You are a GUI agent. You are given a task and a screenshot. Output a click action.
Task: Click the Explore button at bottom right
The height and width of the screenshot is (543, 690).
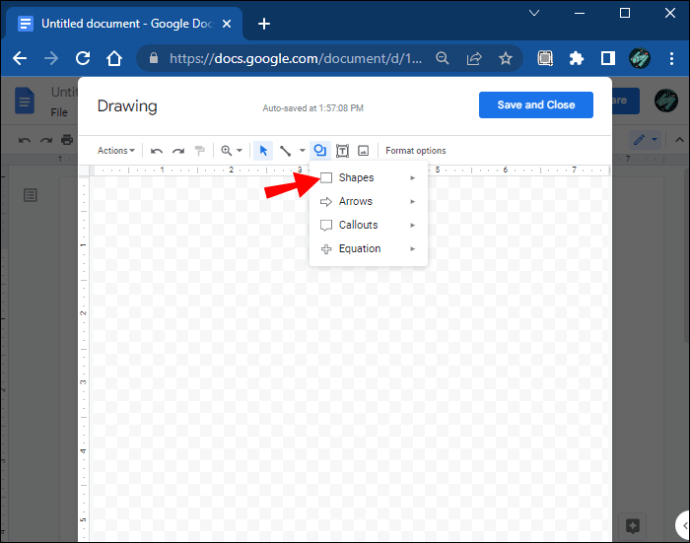[x=632, y=526]
